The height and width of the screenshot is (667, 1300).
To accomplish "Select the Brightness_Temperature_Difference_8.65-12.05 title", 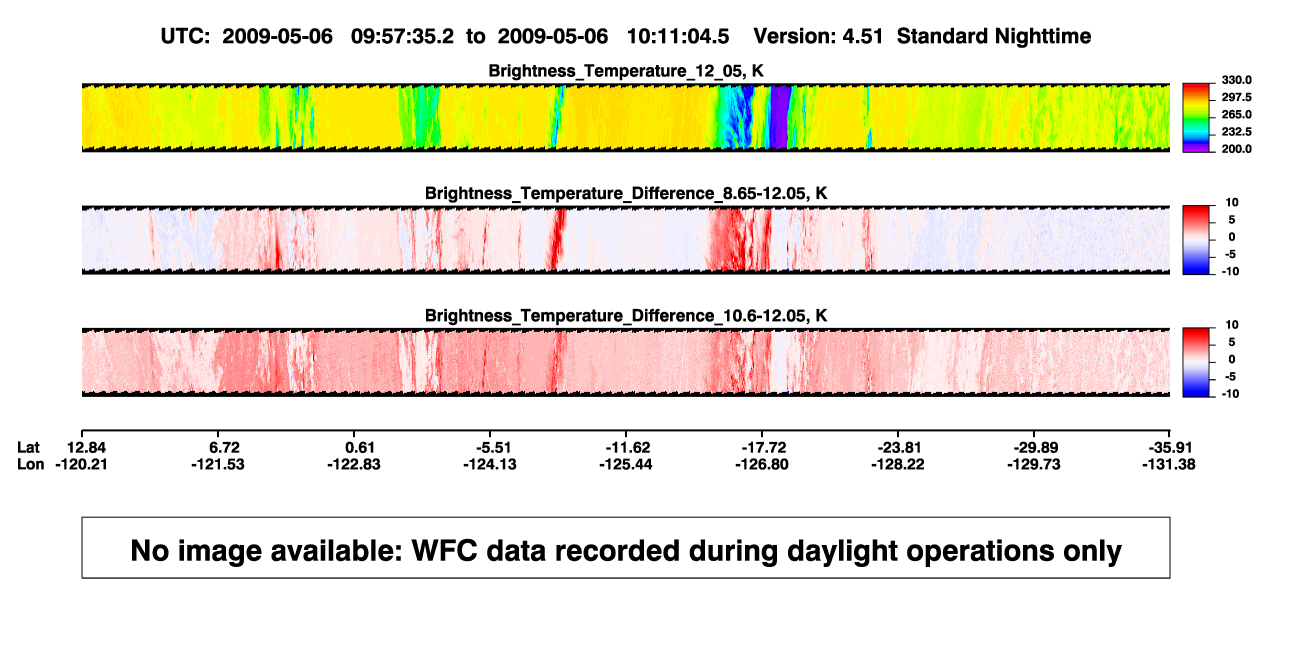I will tap(626, 193).
